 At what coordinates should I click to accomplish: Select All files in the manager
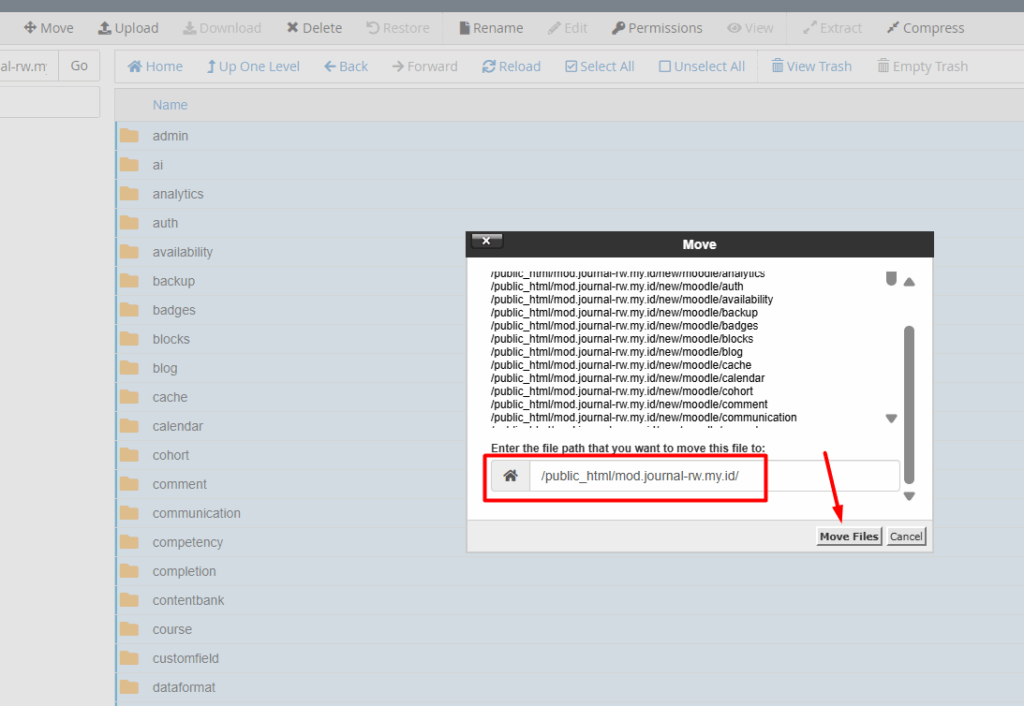click(599, 65)
